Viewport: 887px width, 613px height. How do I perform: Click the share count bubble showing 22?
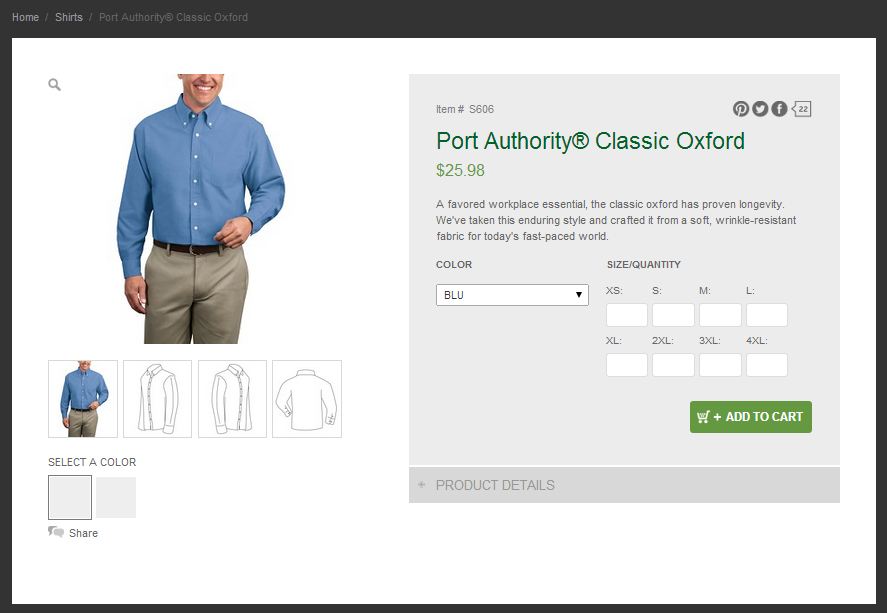802,109
